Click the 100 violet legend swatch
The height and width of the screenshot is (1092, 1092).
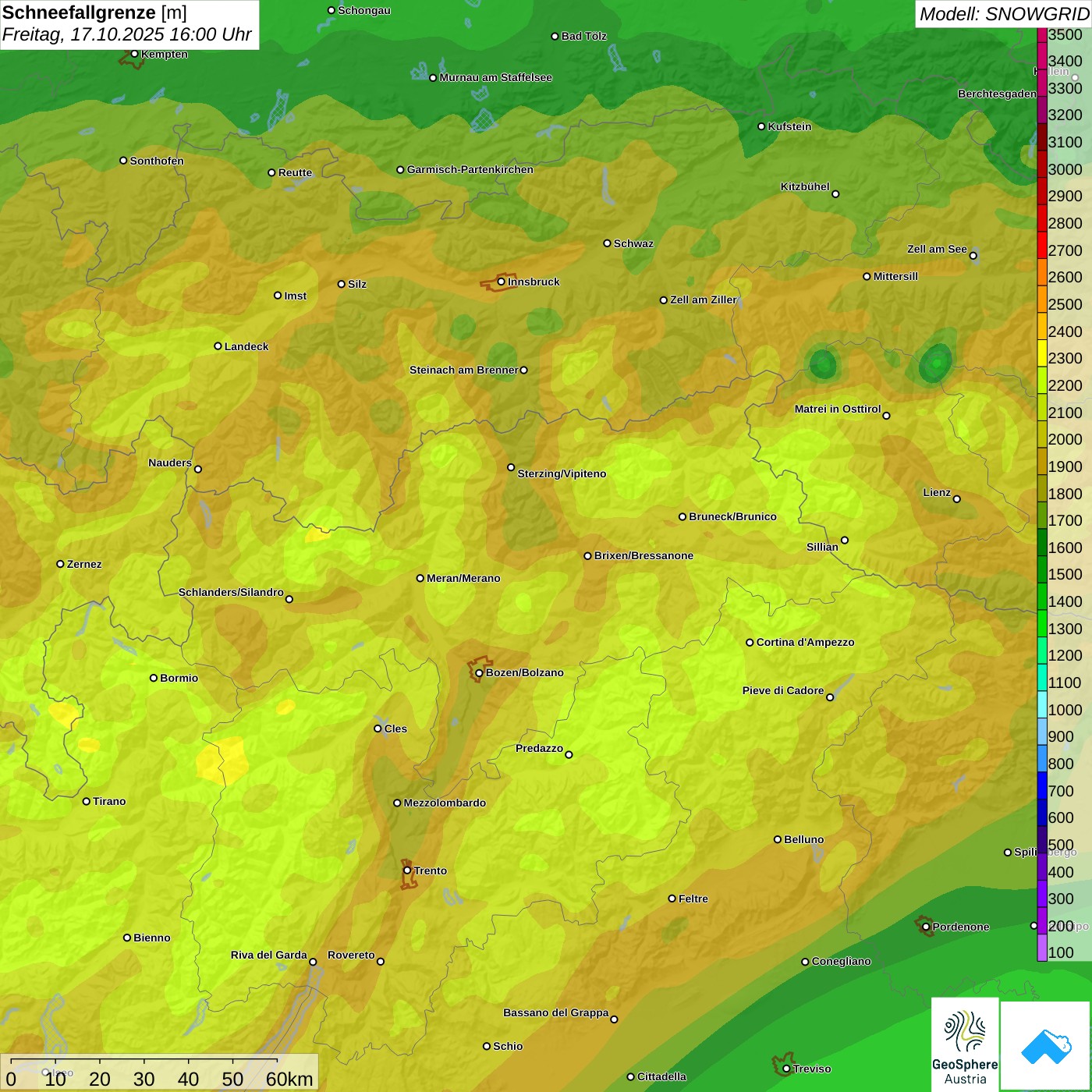pos(1041,948)
